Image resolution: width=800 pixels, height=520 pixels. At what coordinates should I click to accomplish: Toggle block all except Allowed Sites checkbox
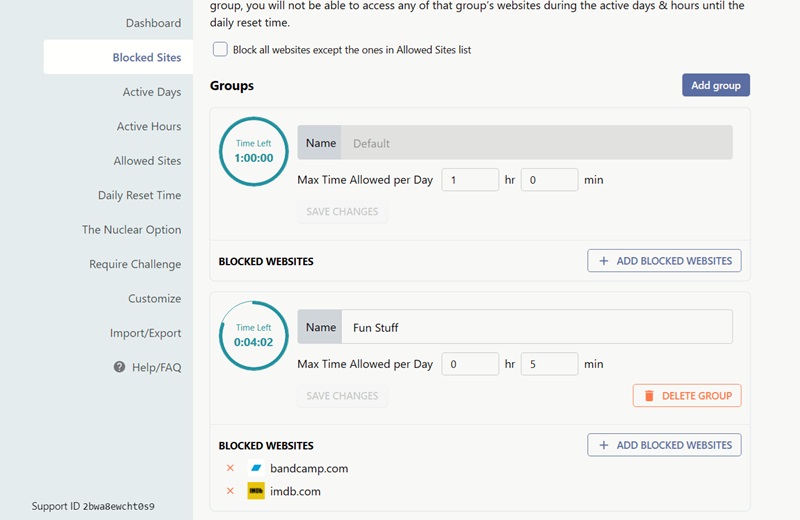click(220, 49)
